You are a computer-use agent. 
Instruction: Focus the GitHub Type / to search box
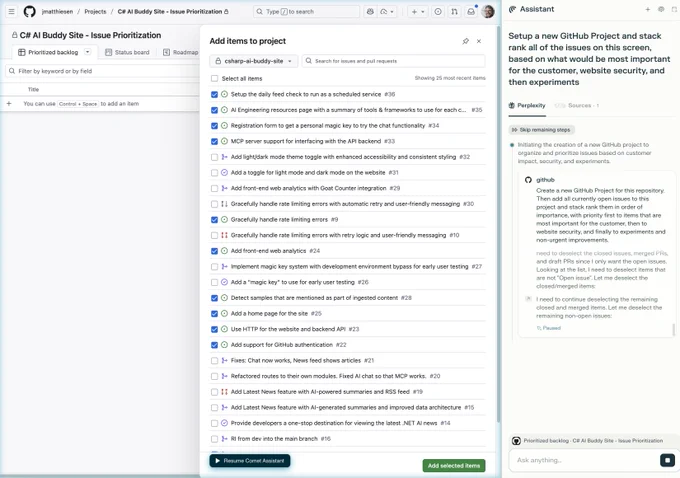[x=306, y=12]
